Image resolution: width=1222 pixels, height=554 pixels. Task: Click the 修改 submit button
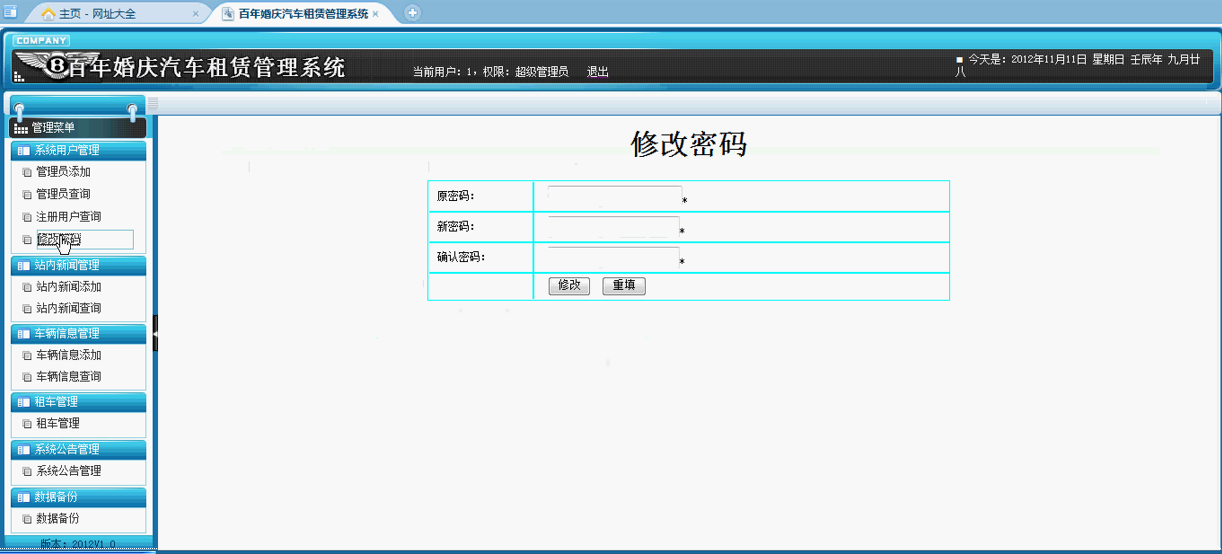coord(570,286)
